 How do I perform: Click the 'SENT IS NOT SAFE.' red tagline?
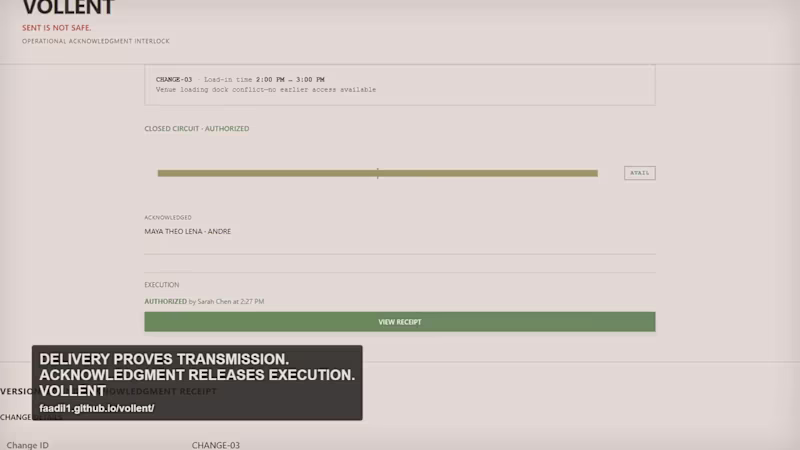[57, 28]
